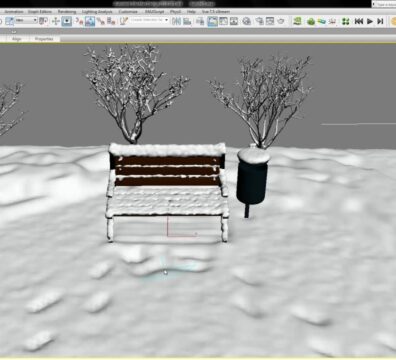Click the go to start playback button
Screen dimensions: 396x360
pos(359,21)
